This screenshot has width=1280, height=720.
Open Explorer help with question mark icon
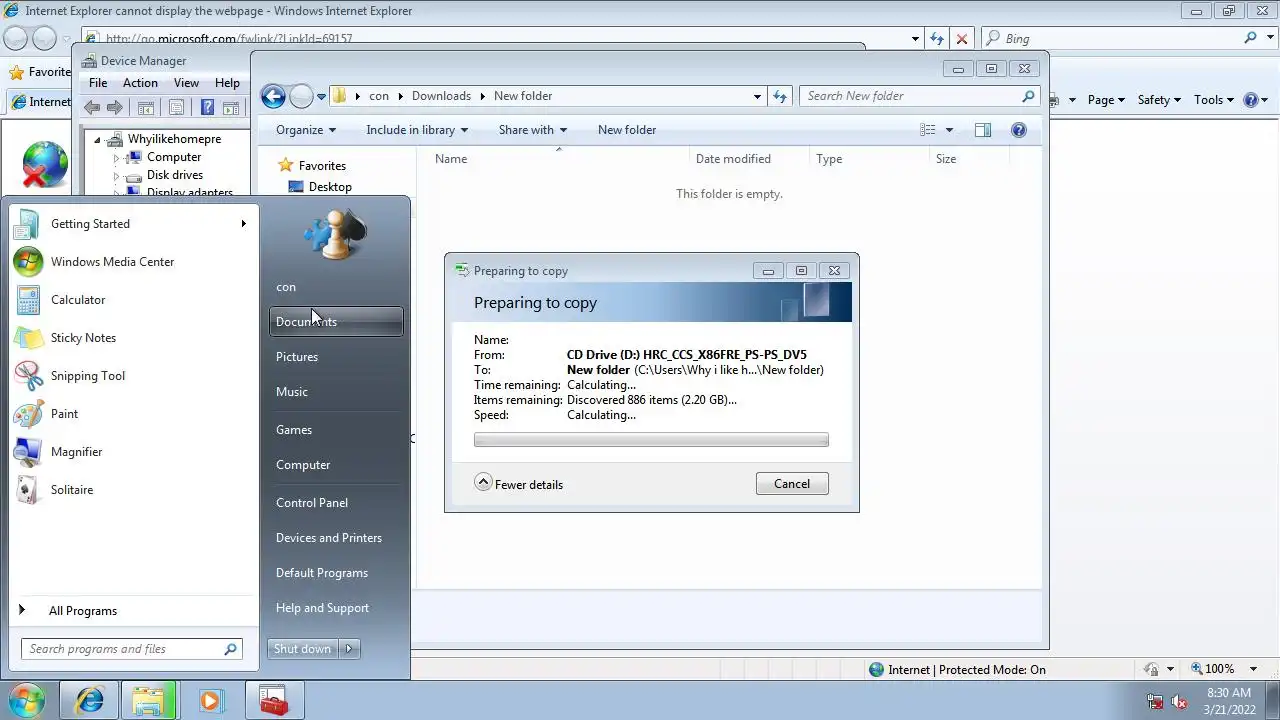(1018, 130)
